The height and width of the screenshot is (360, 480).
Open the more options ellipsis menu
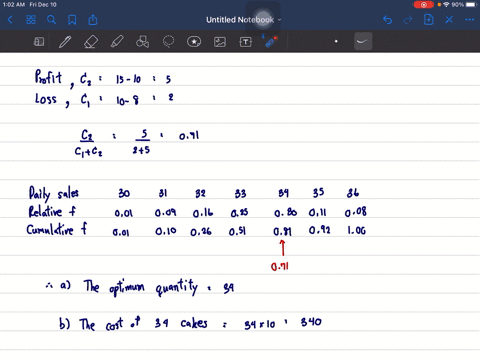click(x=470, y=20)
